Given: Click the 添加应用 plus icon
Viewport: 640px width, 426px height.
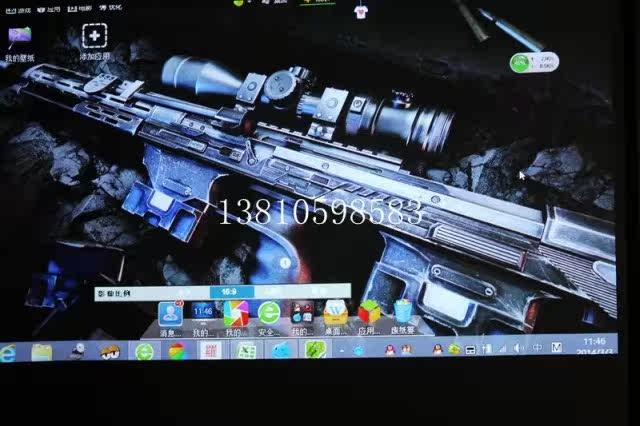Looking at the screenshot, I should click(x=94, y=39).
